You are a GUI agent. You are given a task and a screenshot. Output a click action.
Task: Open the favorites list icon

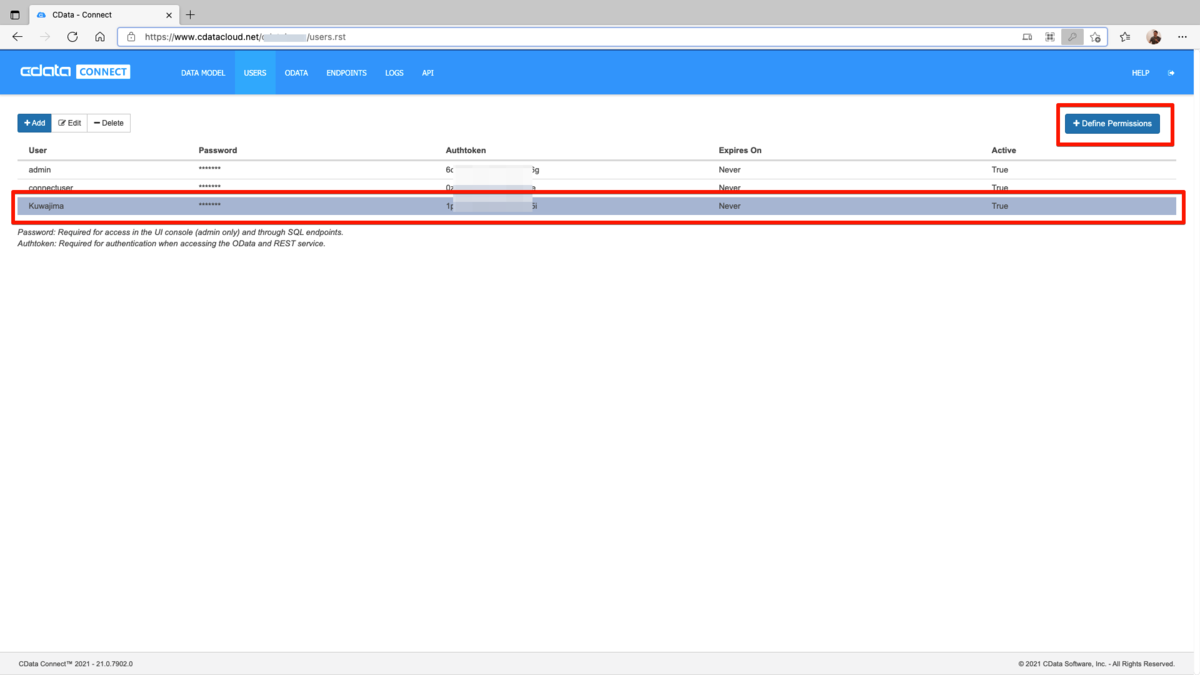click(1125, 37)
